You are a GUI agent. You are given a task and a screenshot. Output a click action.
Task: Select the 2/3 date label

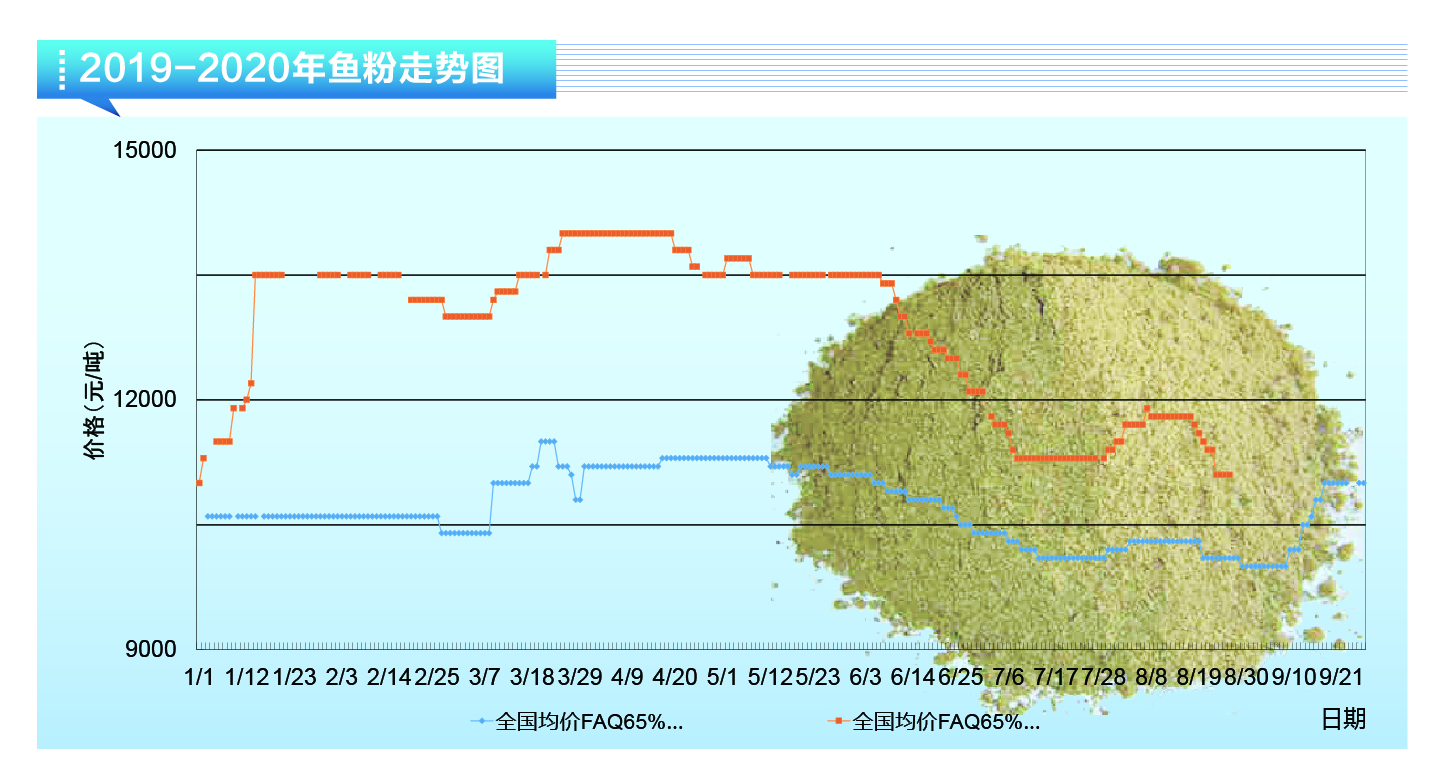(342, 677)
